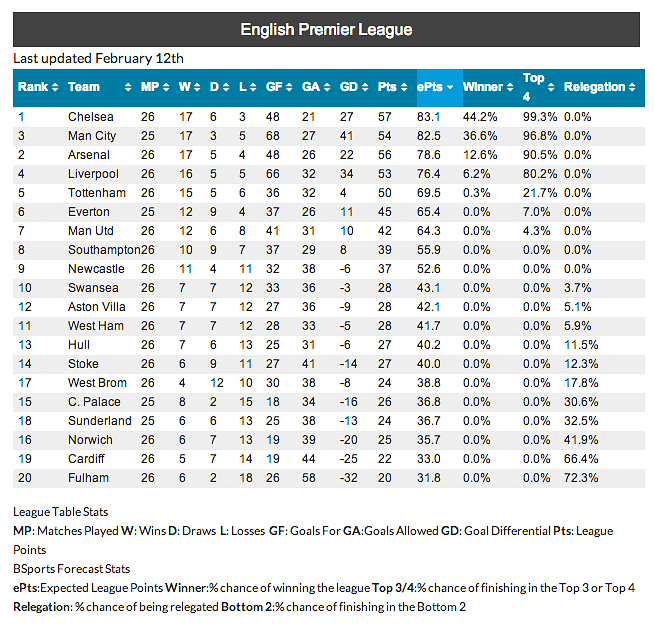Select the Chelsea team name
Viewport: 654px width, 625px height.
click(x=90, y=117)
